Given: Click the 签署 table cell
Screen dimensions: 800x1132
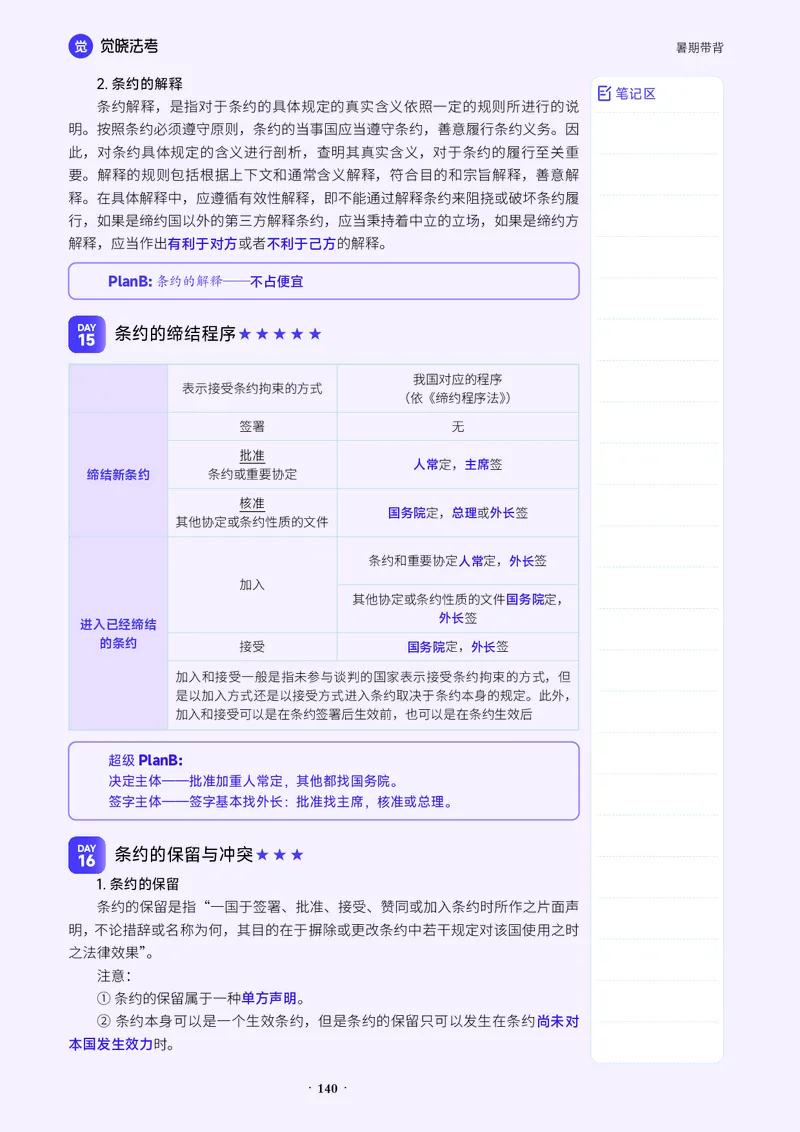Looking at the screenshot, I should [252, 427].
